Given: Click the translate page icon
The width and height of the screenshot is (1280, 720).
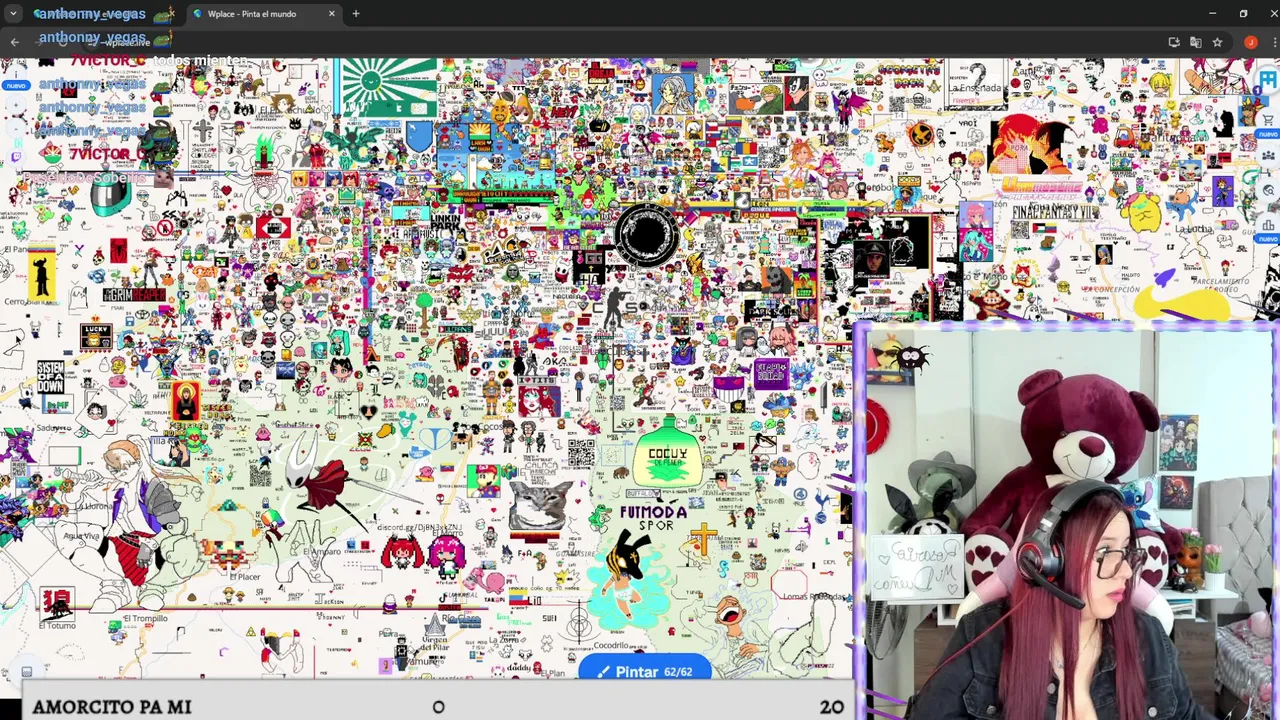Looking at the screenshot, I should 1195,42.
